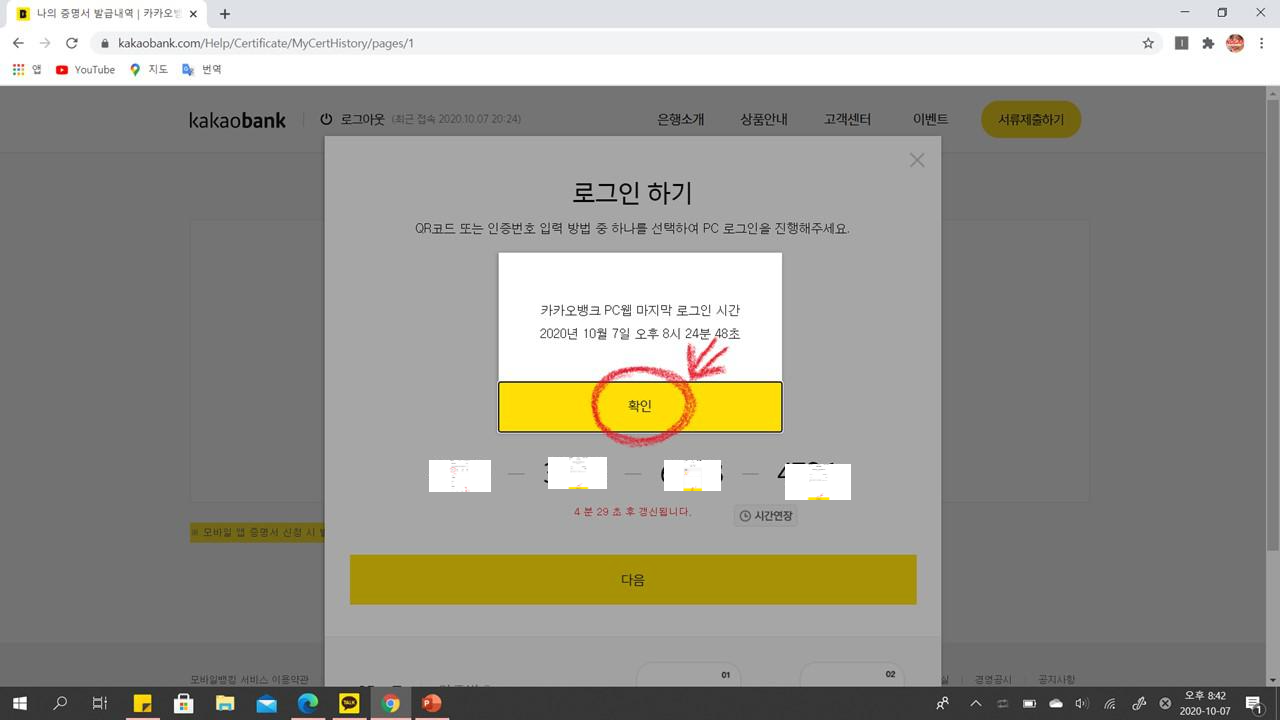Image resolution: width=1280 pixels, height=720 pixels.
Task: Show hidden system tray icons
Action: (976, 703)
